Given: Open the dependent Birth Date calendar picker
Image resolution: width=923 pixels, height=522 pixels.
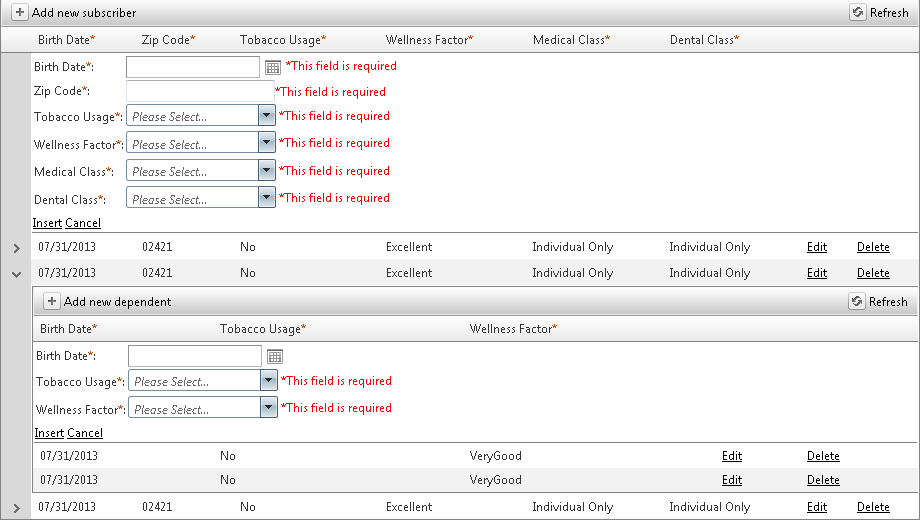Looking at the screenshot, I should [x=275, y=356].
